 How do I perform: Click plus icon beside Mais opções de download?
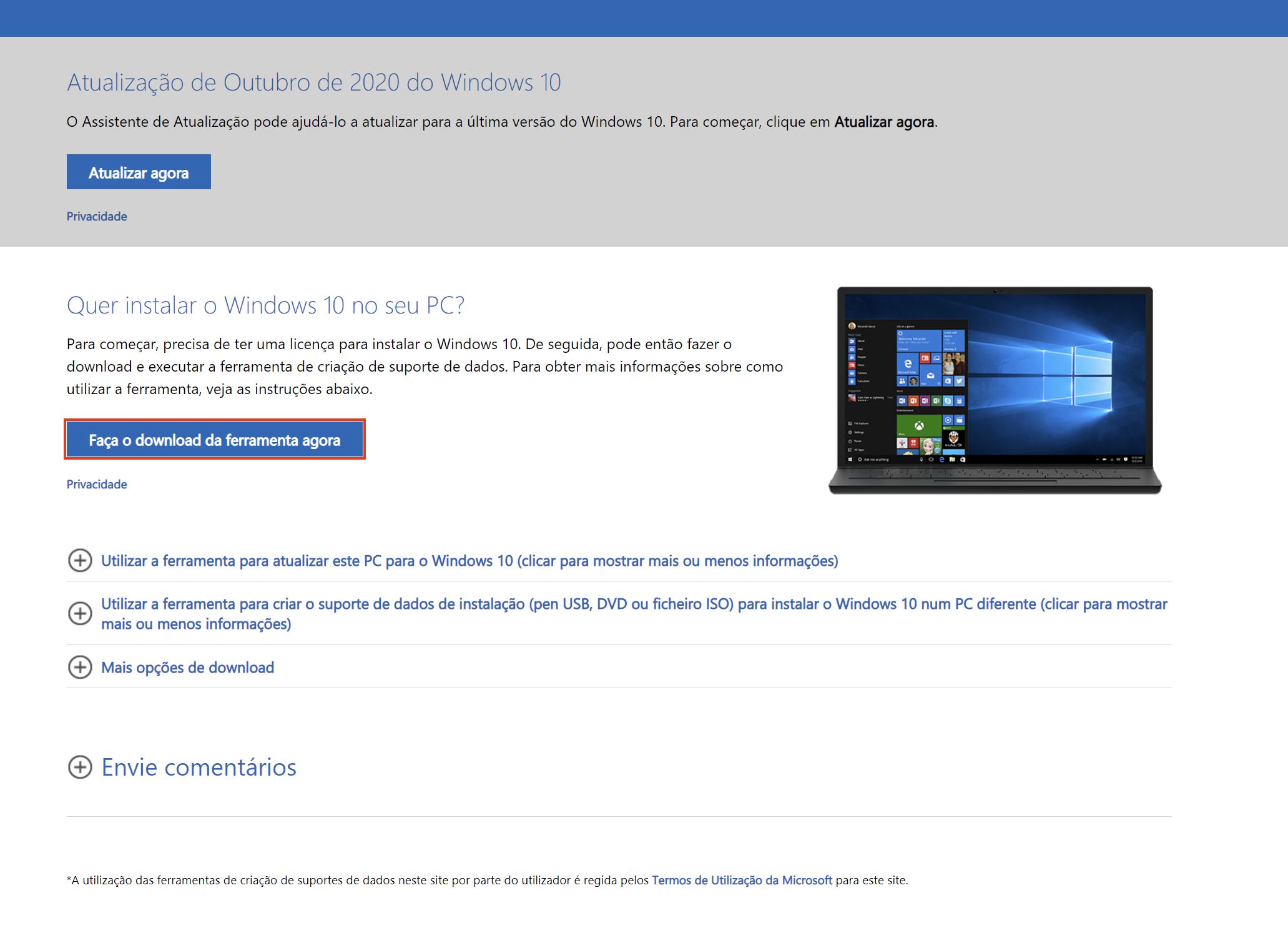80,668
